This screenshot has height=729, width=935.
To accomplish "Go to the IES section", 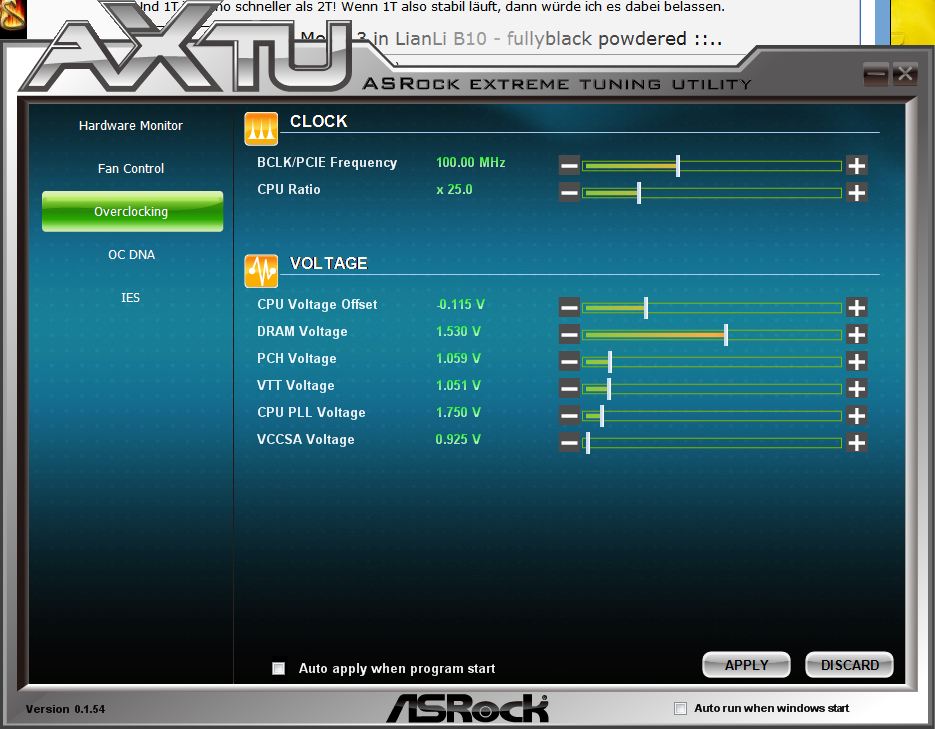I will click(x=131, y=297).
